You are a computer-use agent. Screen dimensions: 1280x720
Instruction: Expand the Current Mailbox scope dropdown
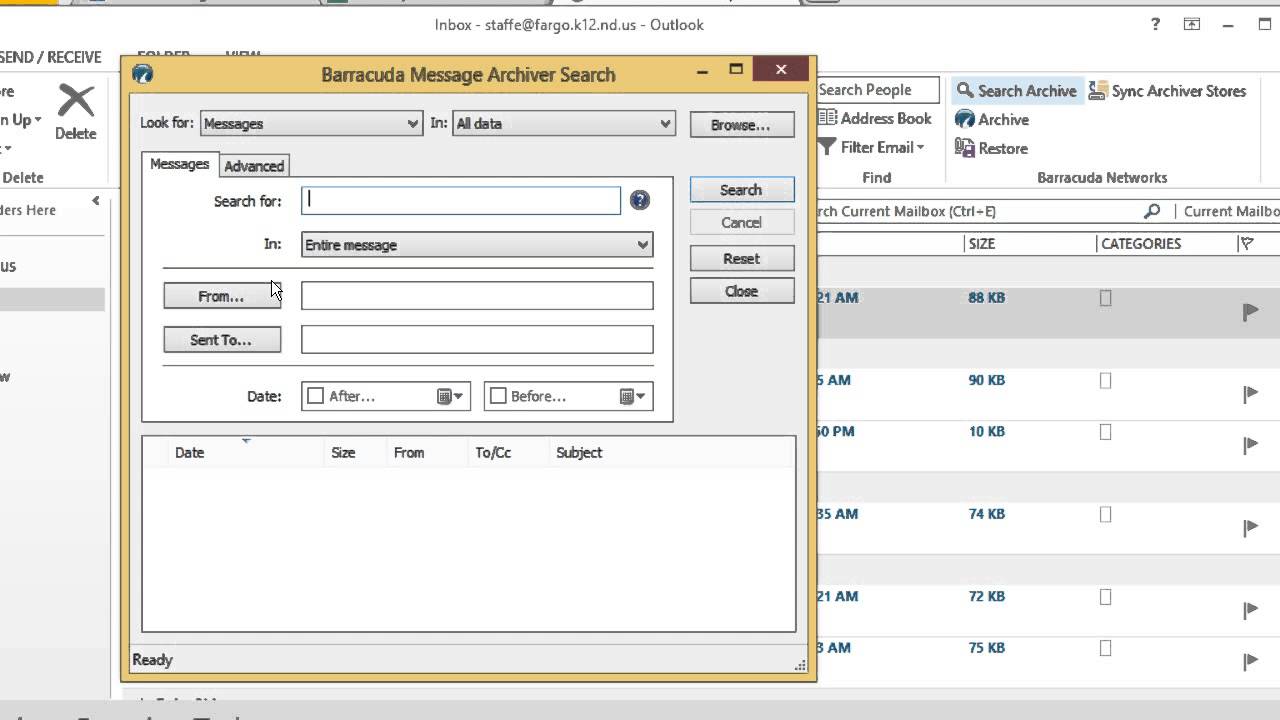(x=1229, y=211)
